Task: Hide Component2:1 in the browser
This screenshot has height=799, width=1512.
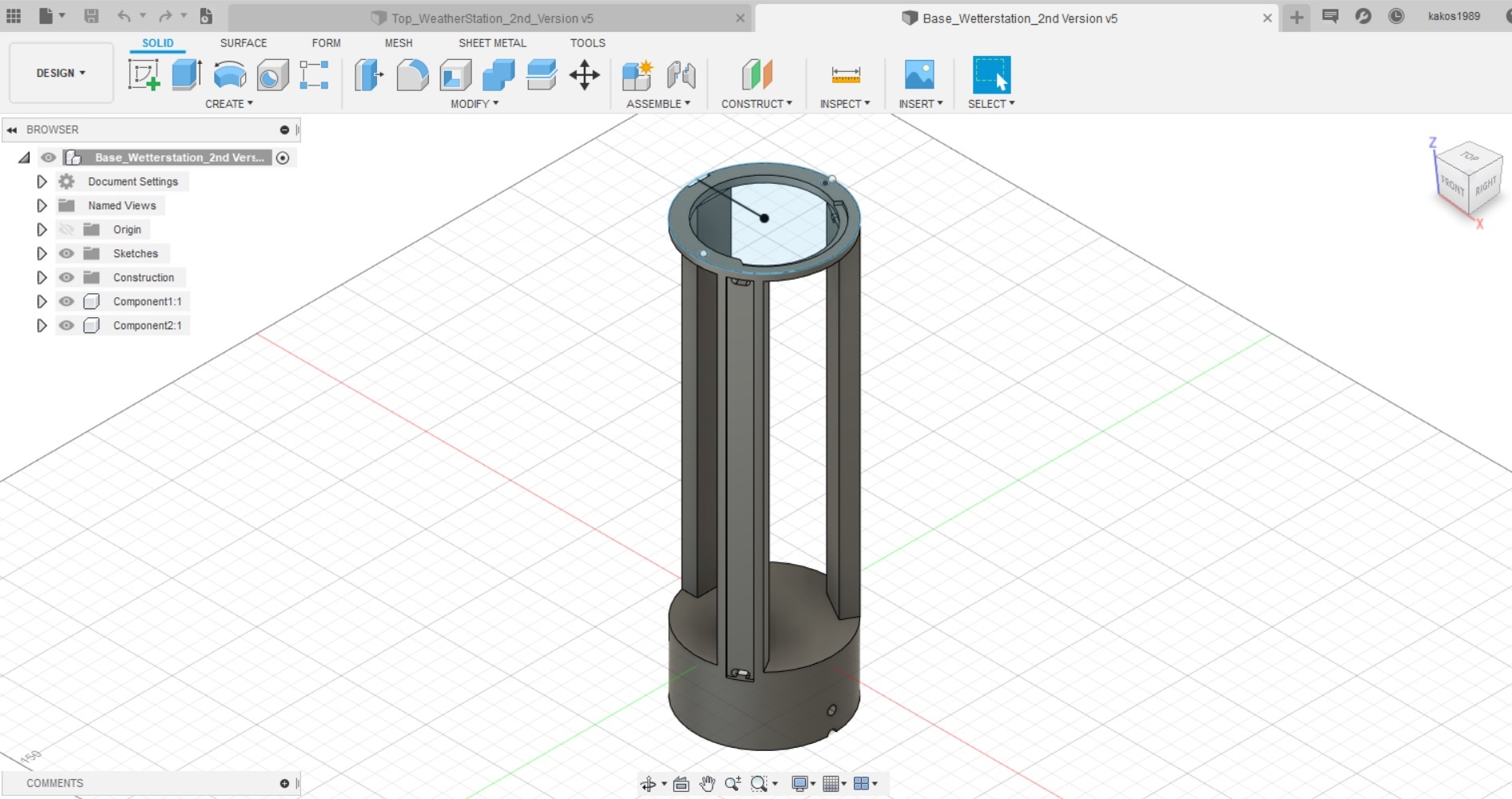Action: [x=66, y=325]
